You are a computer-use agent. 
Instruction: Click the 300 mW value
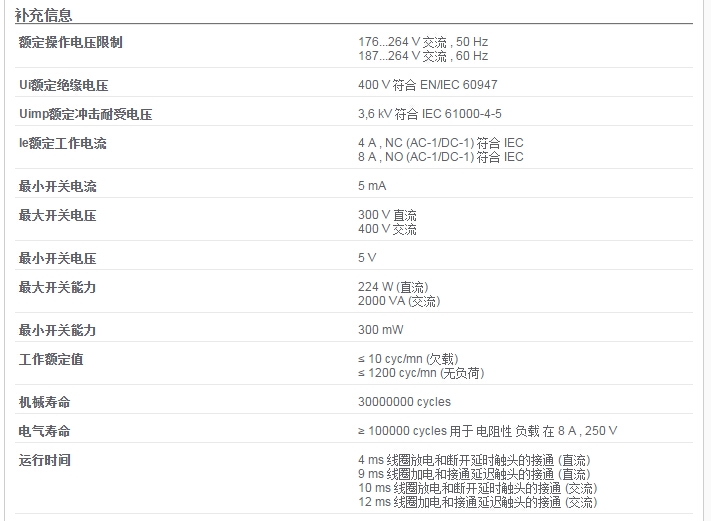point(380,330)
